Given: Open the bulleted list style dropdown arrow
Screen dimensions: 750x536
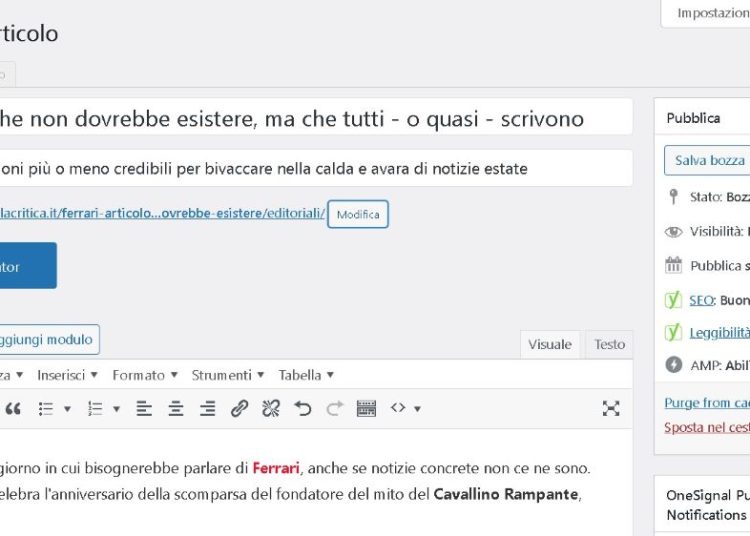Looking at the screenshot, I should (x=68, y=408).
